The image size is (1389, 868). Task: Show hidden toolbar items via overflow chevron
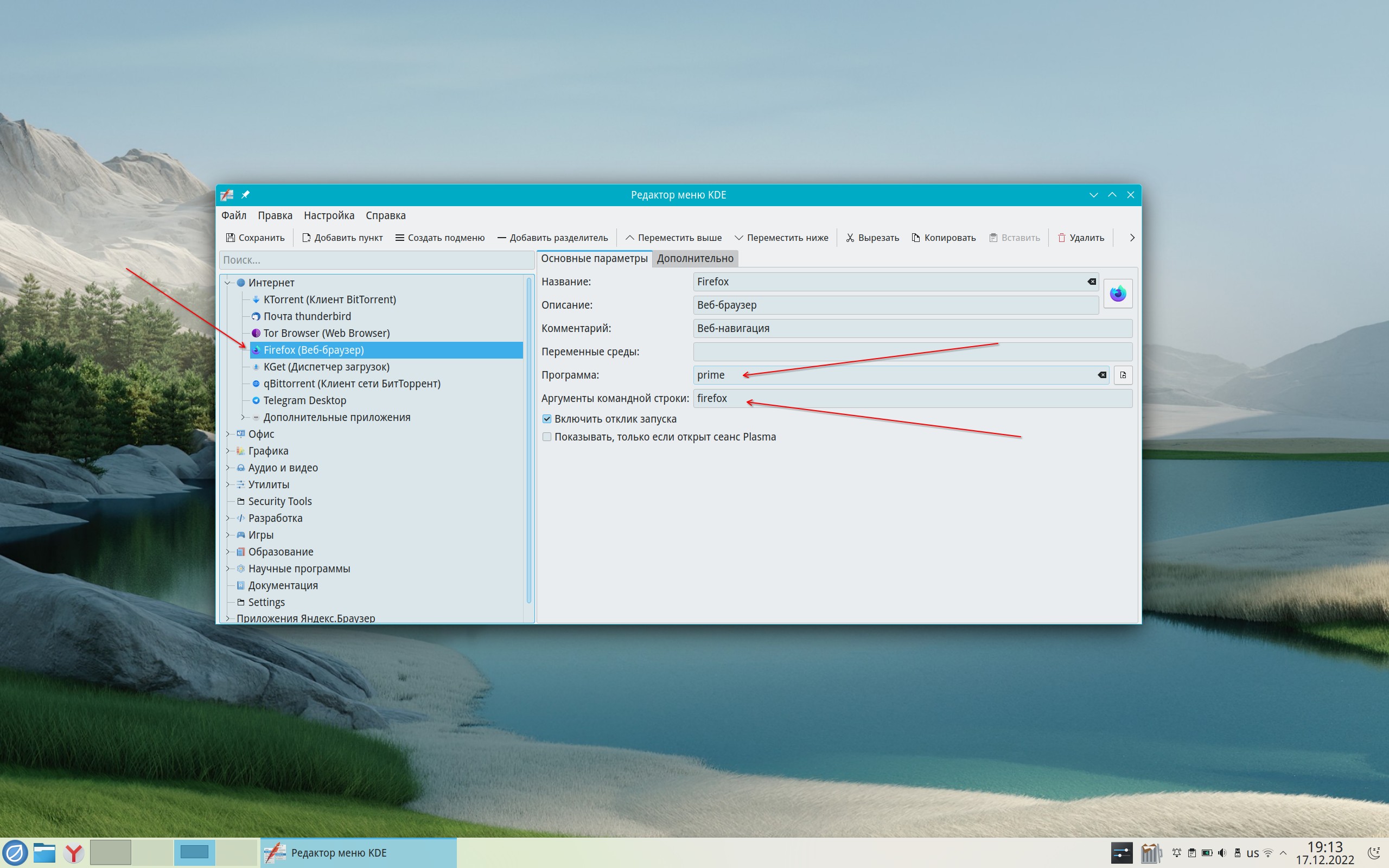click(x=1132, y=238)
